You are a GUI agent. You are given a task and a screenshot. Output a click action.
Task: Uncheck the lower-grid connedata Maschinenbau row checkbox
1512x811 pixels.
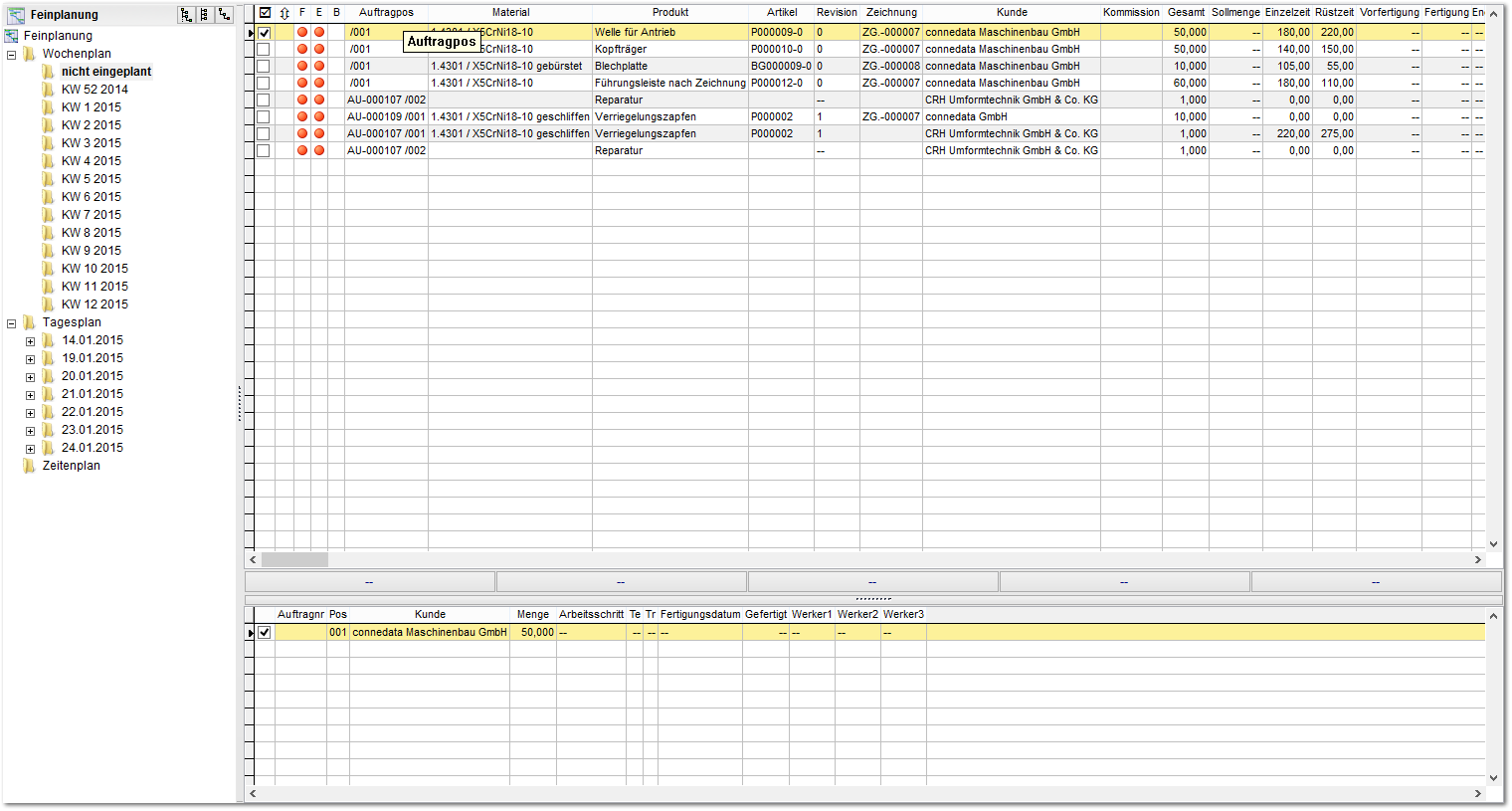264,632
